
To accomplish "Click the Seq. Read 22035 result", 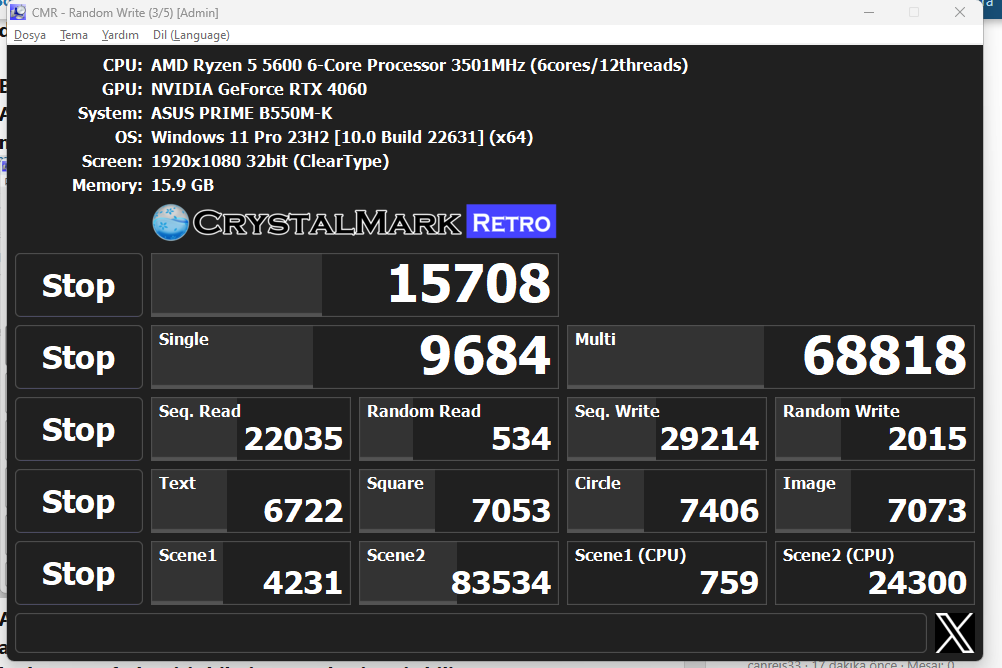I will point(250,430).
